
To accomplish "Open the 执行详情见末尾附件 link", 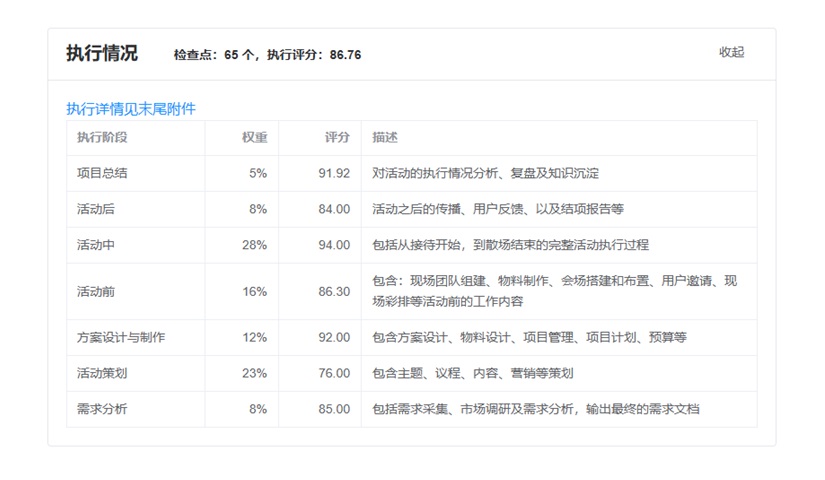I will (131, 109).
